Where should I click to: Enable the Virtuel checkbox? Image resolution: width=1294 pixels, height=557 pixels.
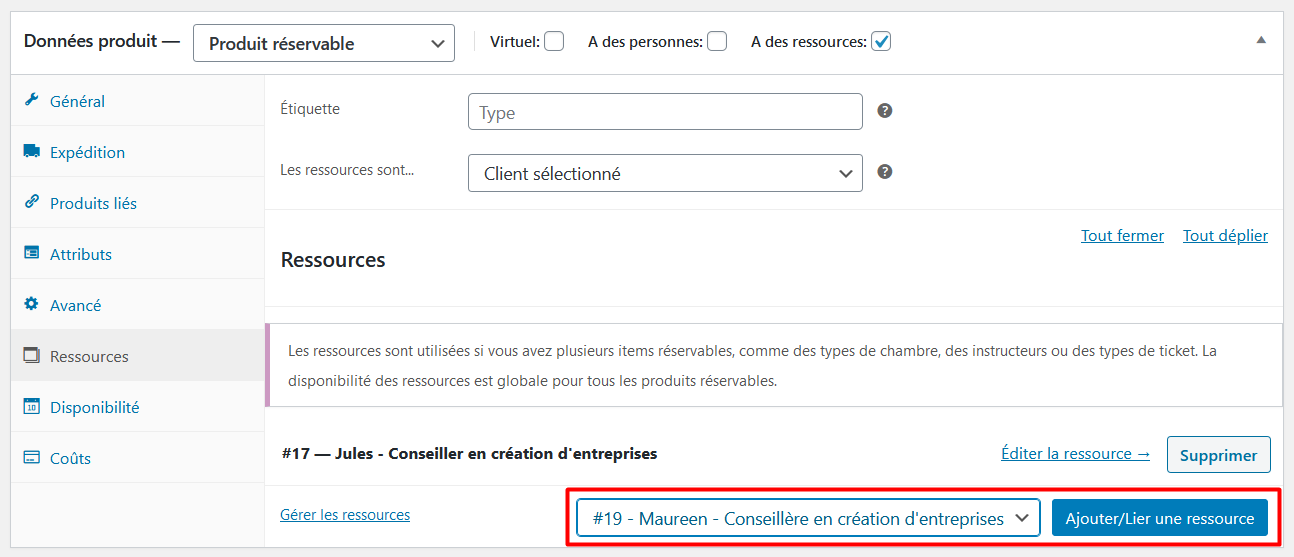[554, 42]
